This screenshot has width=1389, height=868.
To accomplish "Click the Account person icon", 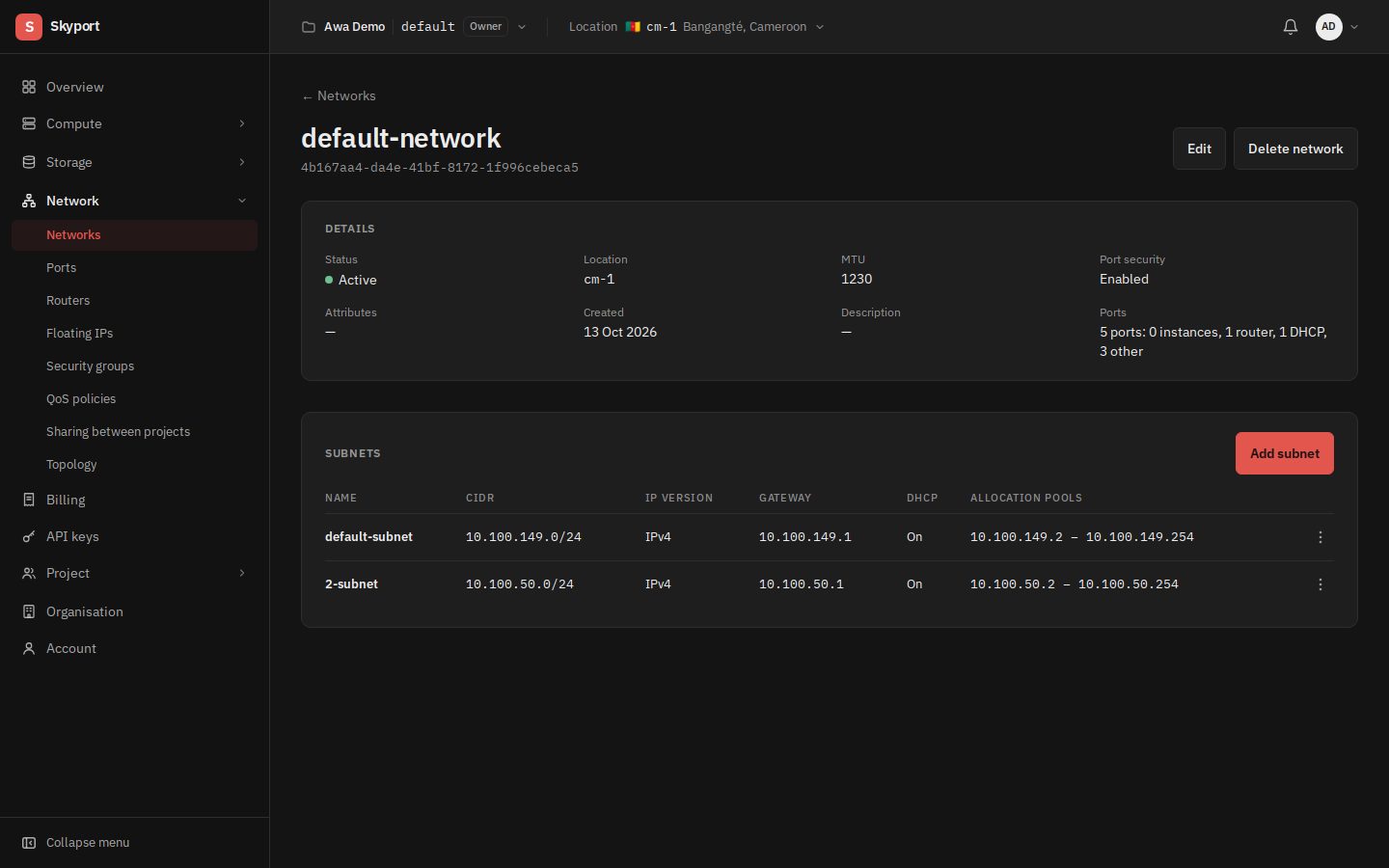I will tap(29, 648).
